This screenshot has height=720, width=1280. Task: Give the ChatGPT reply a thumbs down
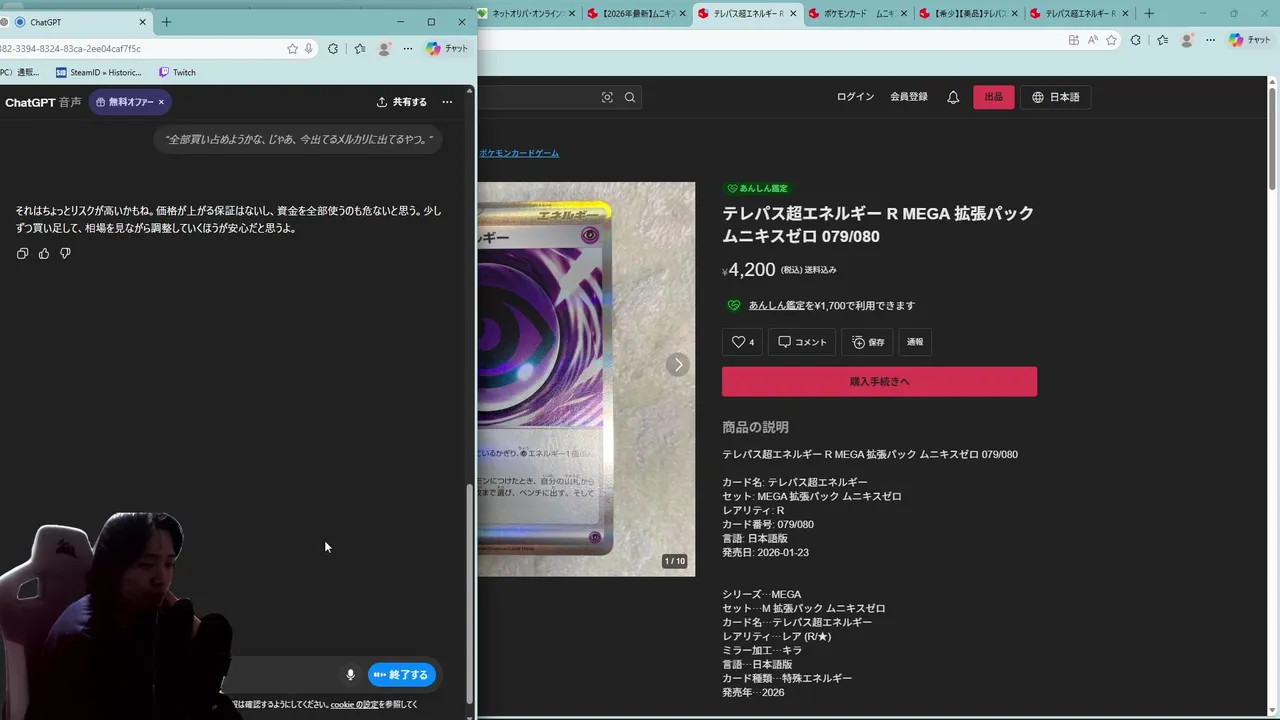(x=65, y=254)
